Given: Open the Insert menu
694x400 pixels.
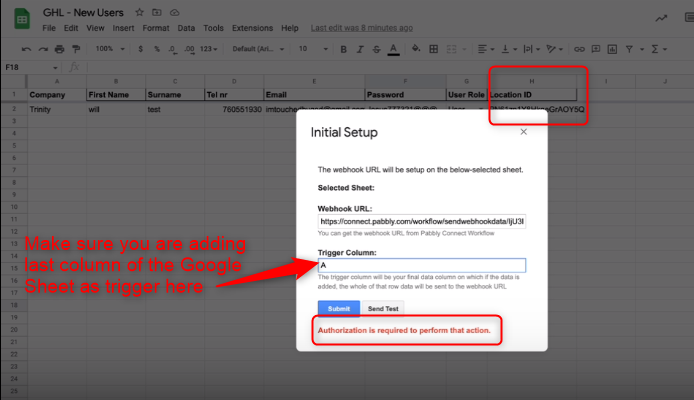Looking at the screenshot, I should click(x=123, y=28).
